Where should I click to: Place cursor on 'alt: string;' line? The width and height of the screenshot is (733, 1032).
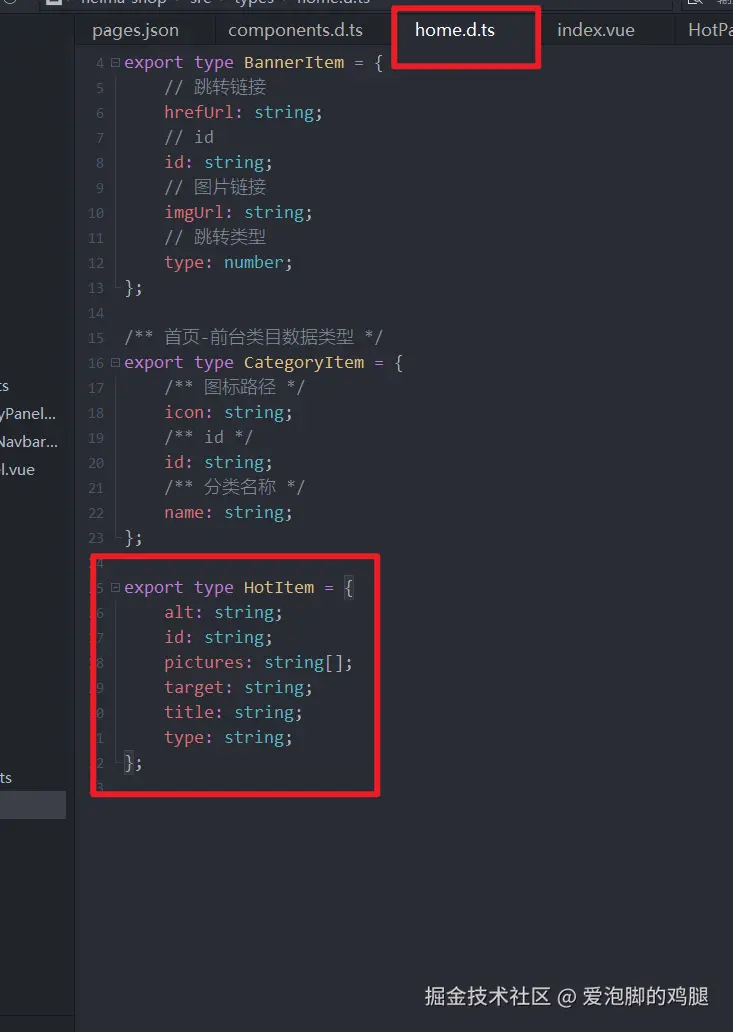click(224, 613)
